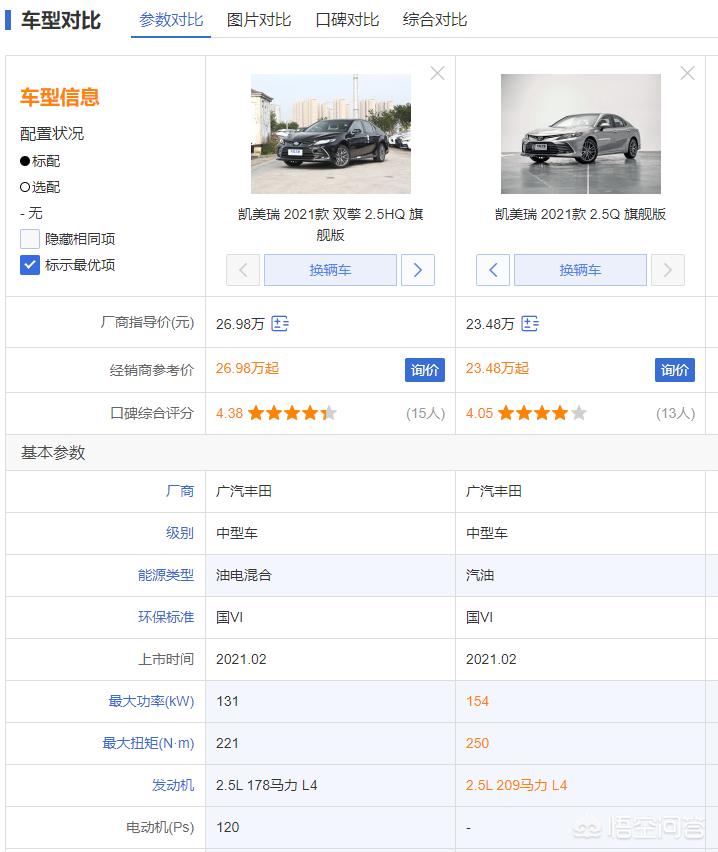Click the 上市时间 row label
Image resolution: width=718 pixels, height=852 pixels.
point(166,659)
